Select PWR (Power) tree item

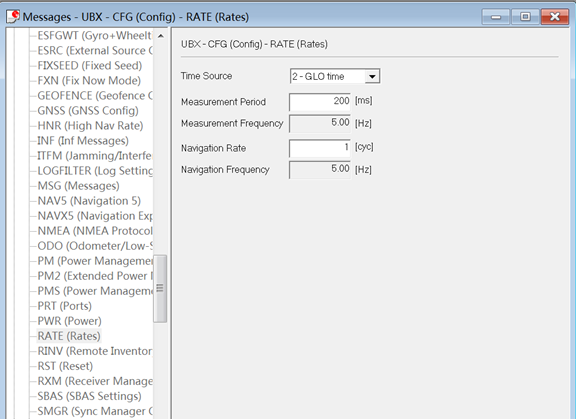click(x=69, y=322)
